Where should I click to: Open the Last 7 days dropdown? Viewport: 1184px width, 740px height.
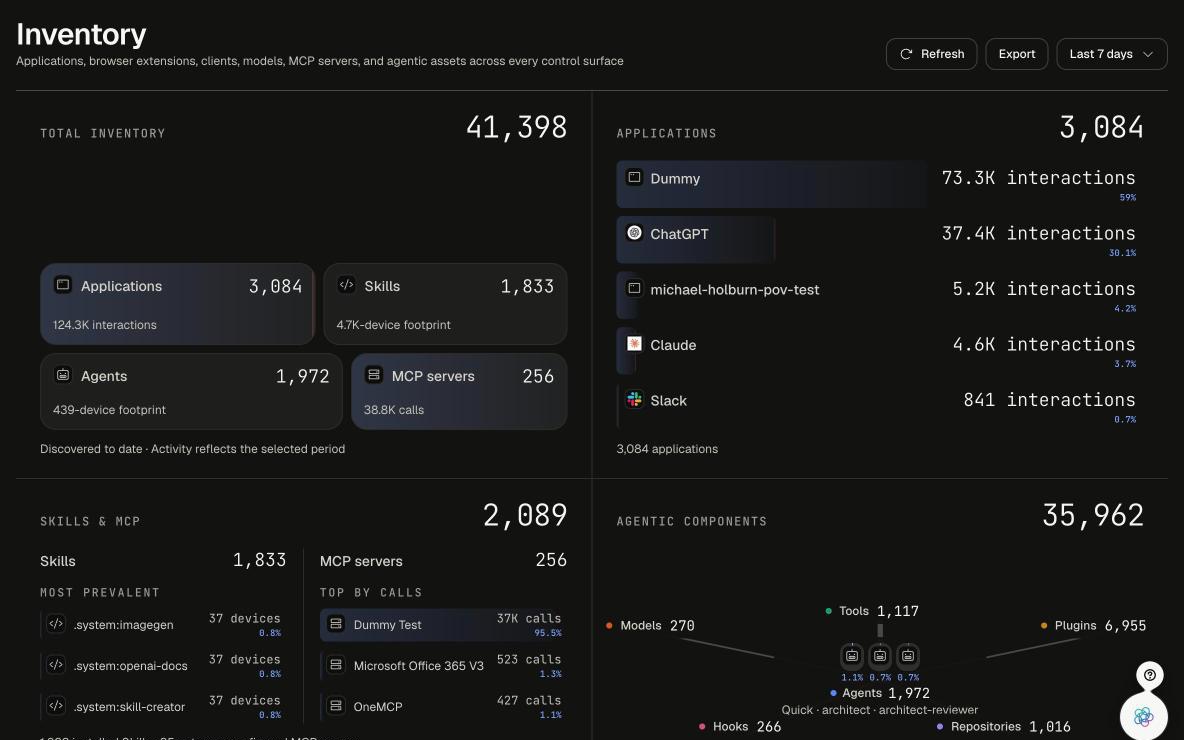click(x=1112, y=54)
